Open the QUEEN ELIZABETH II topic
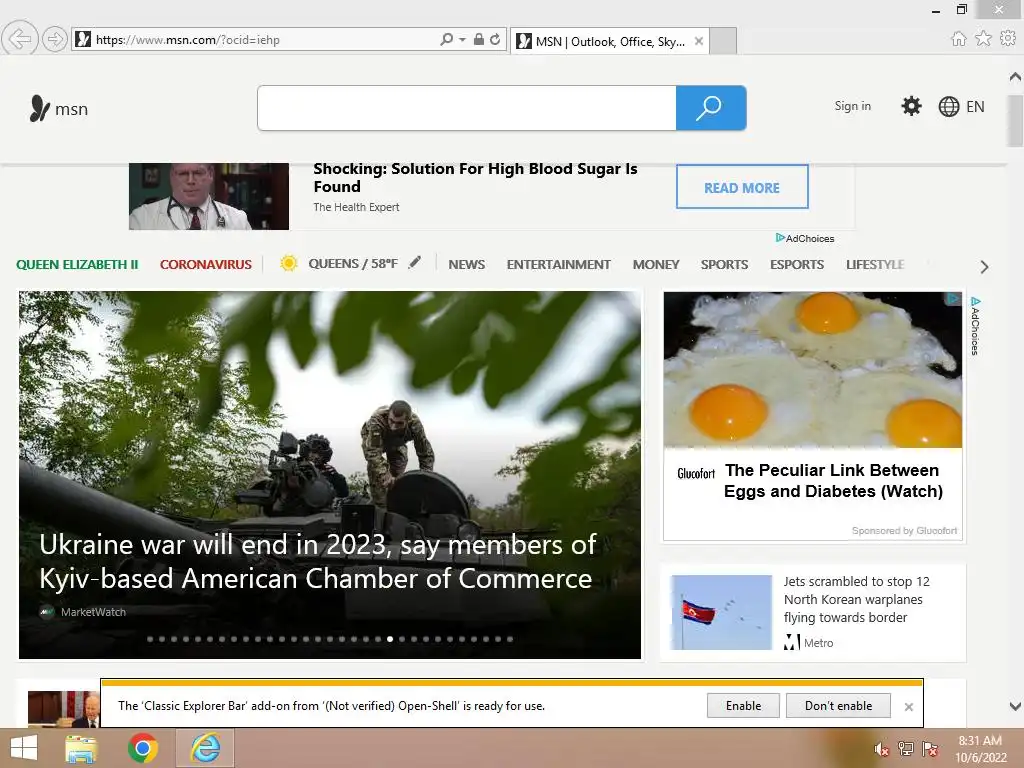1024x768 pixels. point(77,264)
